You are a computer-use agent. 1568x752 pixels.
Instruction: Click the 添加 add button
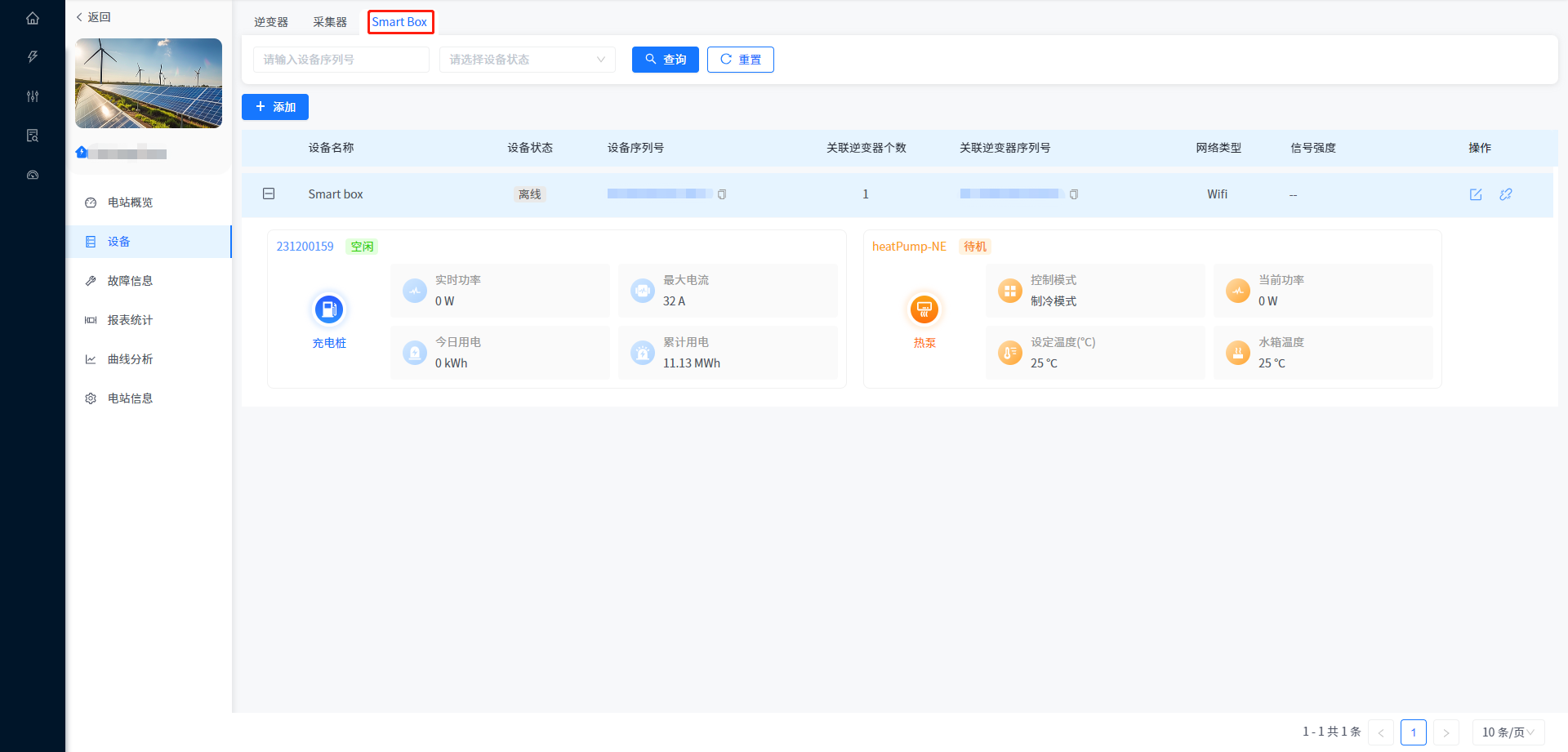click(x=275, y=107)
